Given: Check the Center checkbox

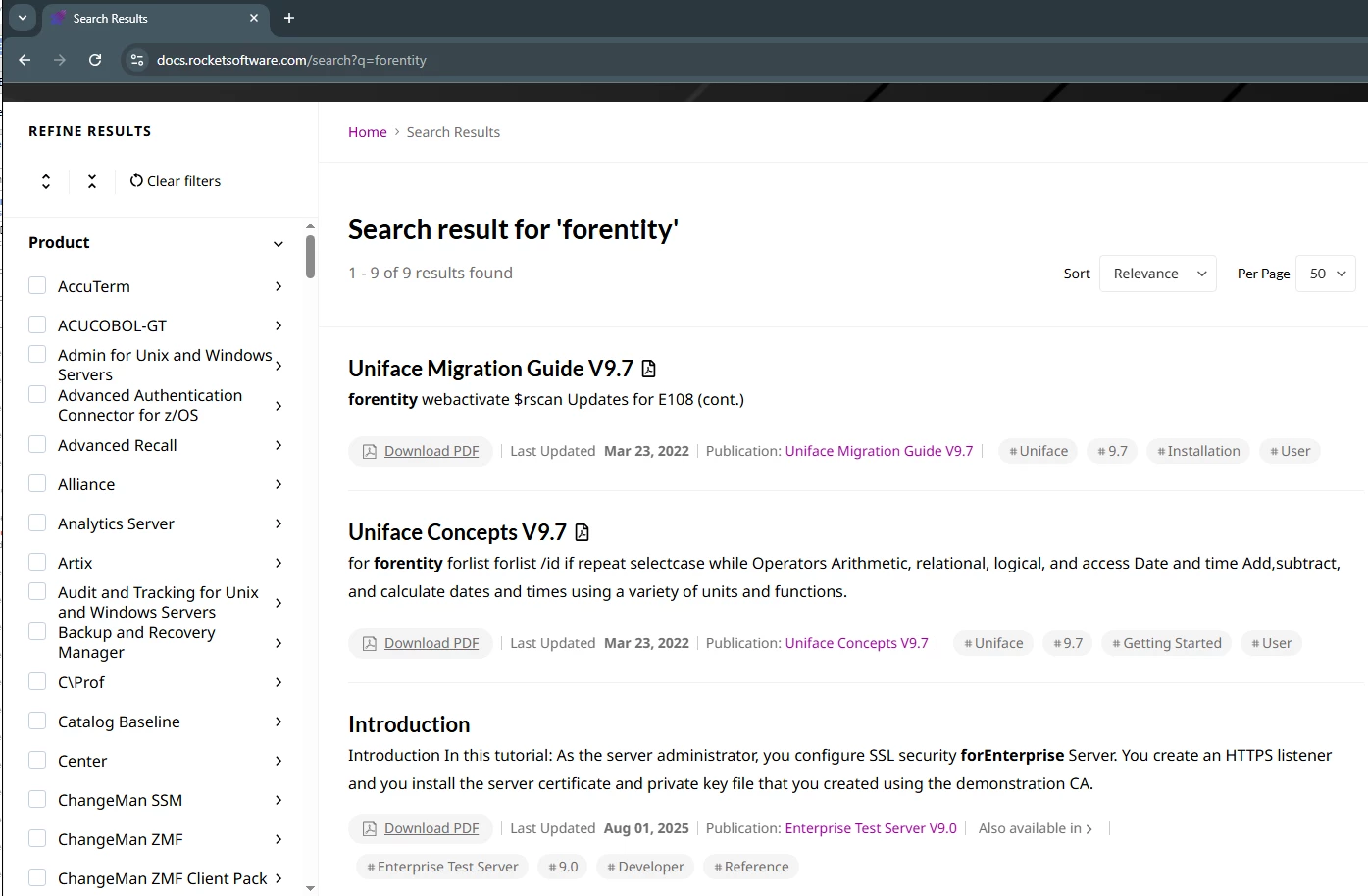Looking at the screenshot, I should point(37,760).
